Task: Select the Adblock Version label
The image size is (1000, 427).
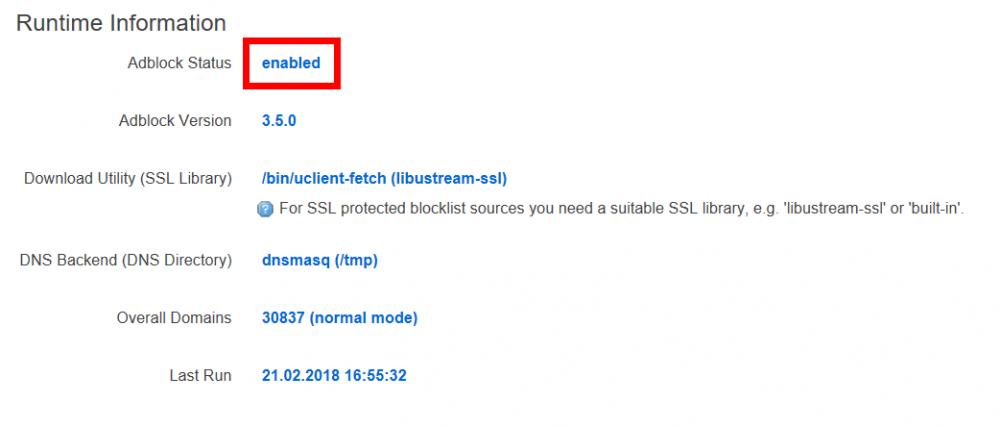Action: pyautogui.click(x=175, y=121)
